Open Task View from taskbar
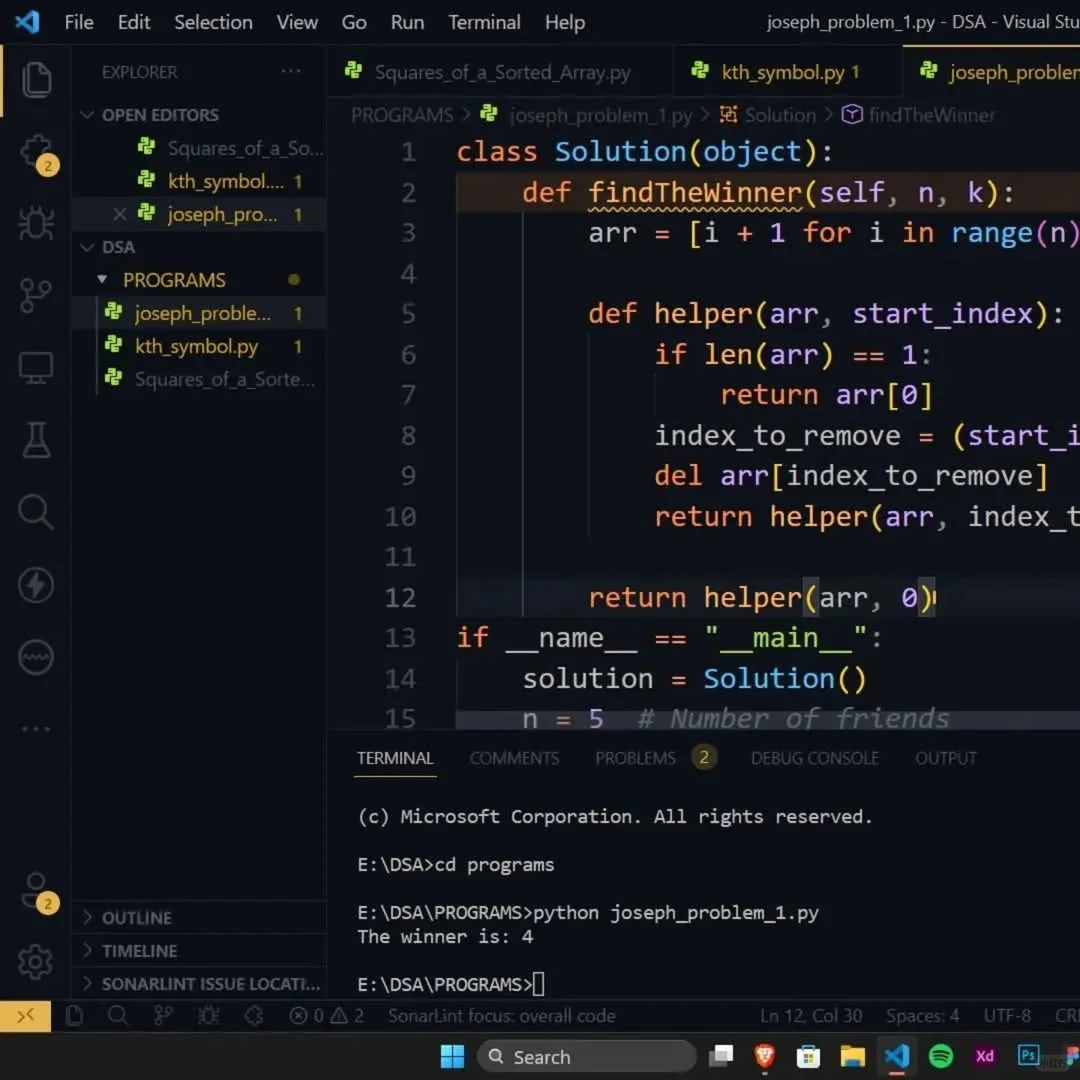 pos(721,1056)
